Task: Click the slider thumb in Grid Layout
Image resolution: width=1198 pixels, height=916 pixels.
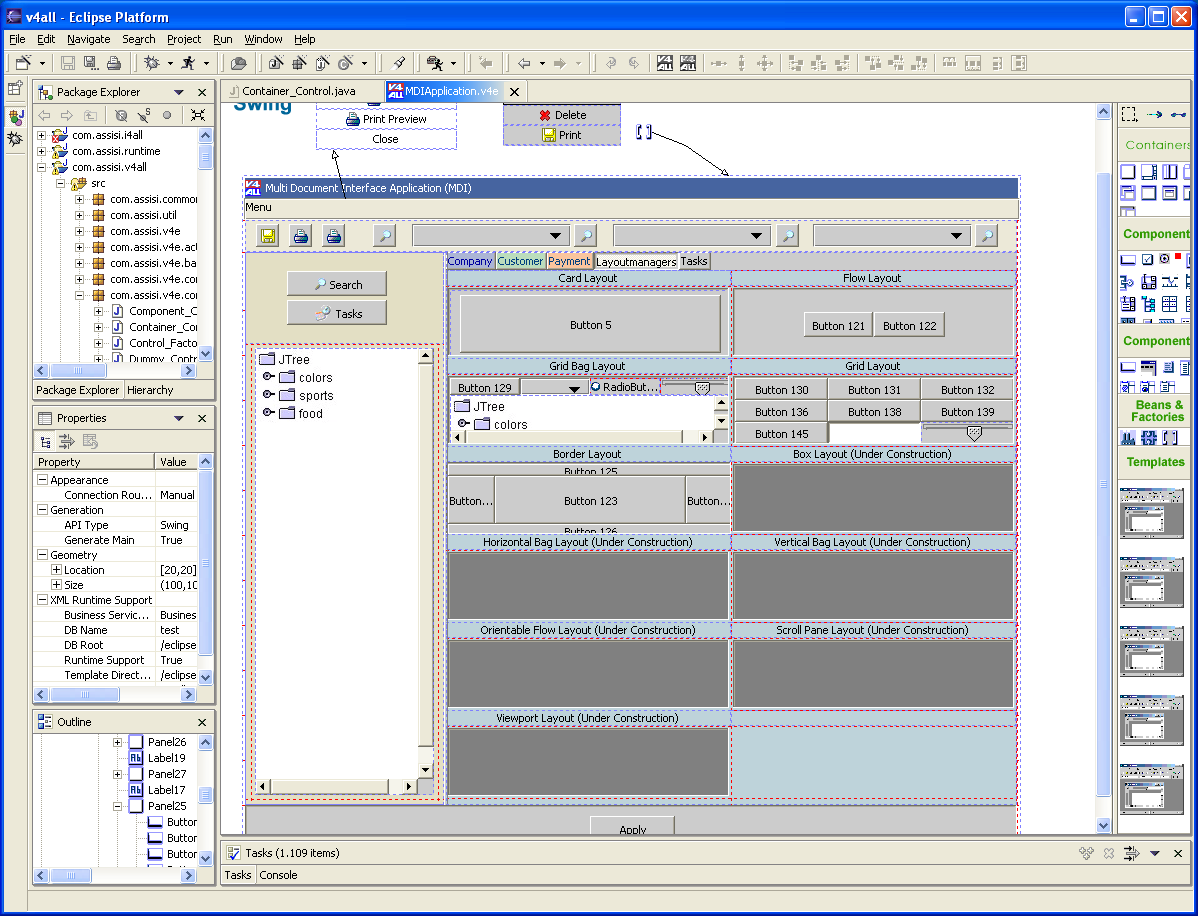Action: pos(974,432)
